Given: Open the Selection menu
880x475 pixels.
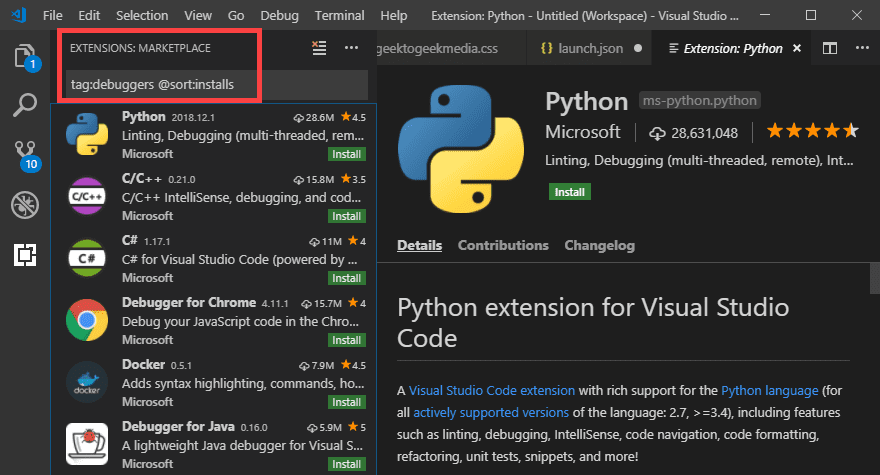Looking at the screenshot, I should click(x=142, y=16).
